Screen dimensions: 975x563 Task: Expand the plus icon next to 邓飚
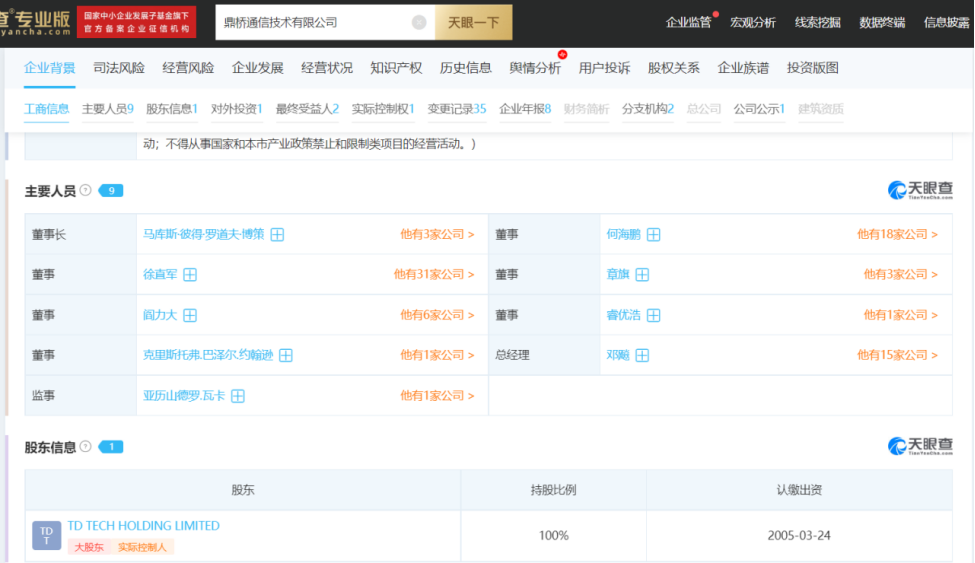pos(642,355)
